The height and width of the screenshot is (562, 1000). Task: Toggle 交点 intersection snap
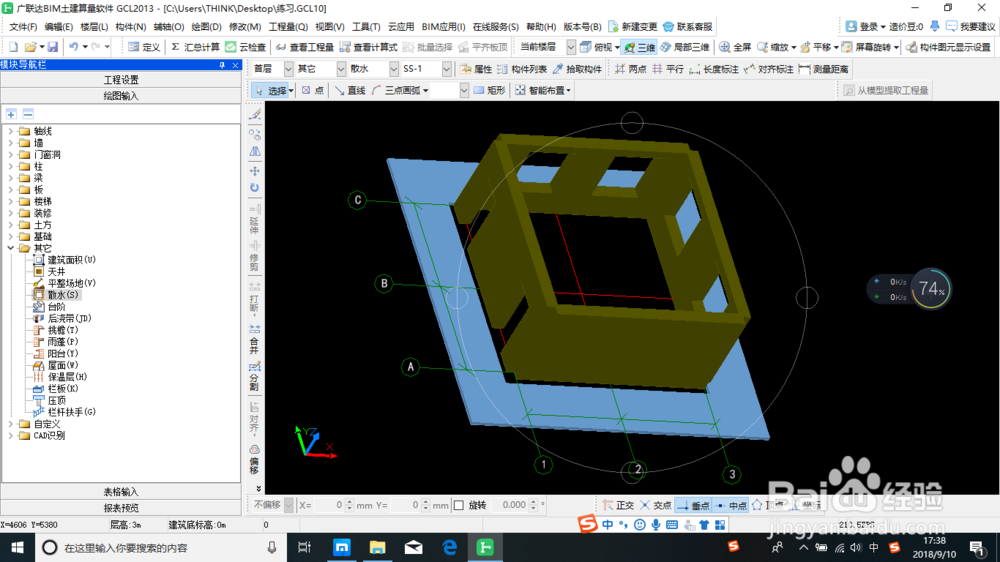tap(656, 505)
